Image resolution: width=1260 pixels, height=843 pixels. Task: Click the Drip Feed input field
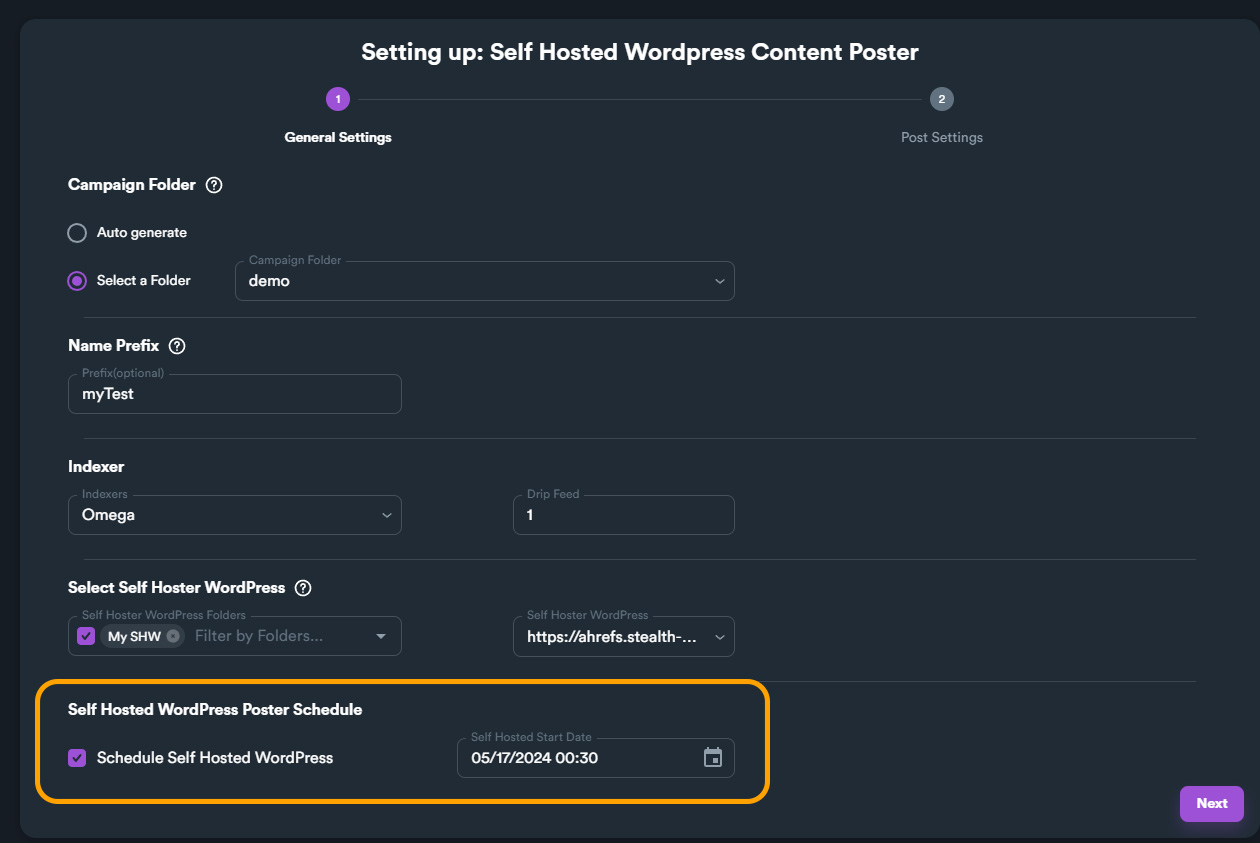(x=623, y=515)
